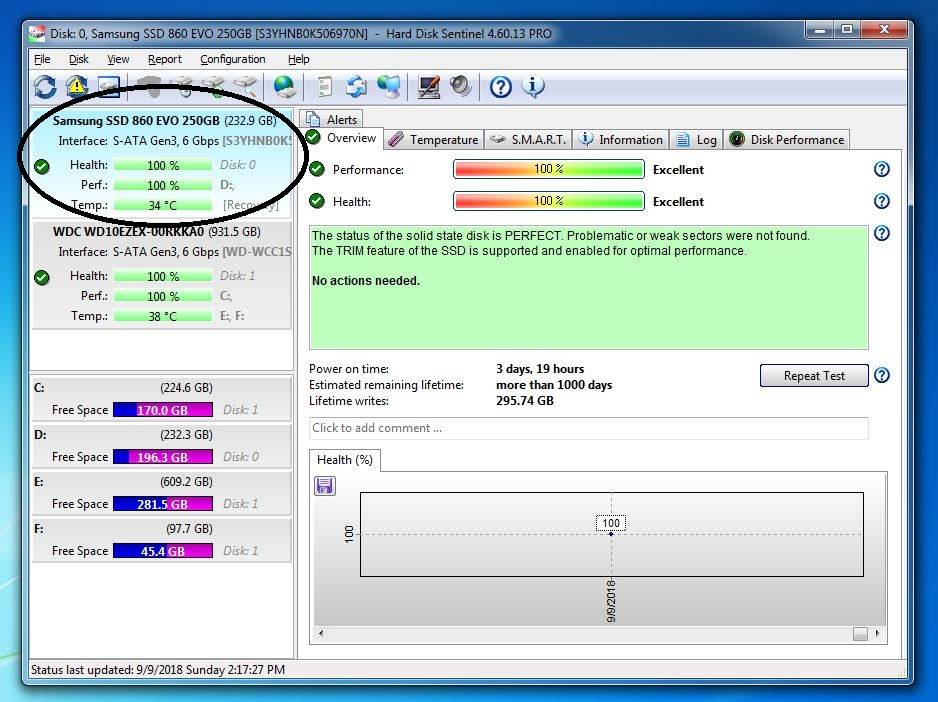This screenshot has height=702, width=938.
Task: Click the graph horizontal scrollbar thumb
Action: pos(860,633)
